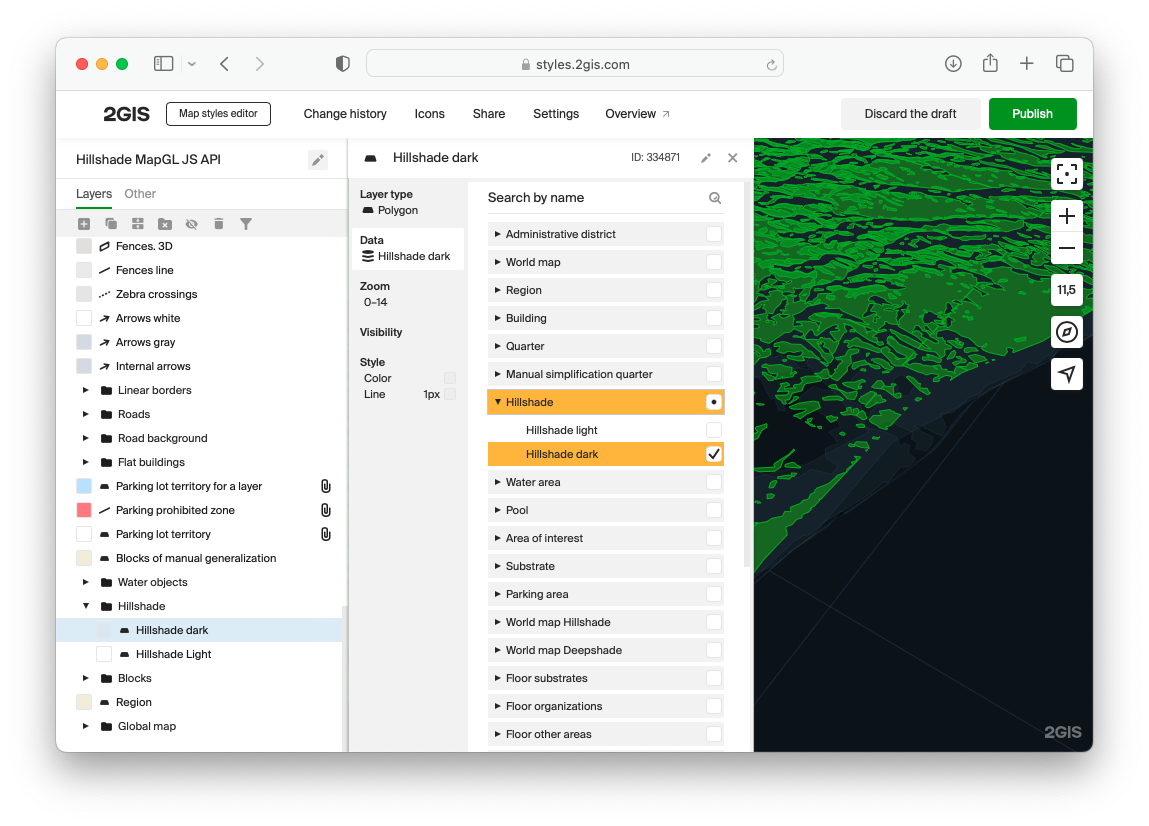Collapse the Hillshade group in the layers panel

coord(86,606)
